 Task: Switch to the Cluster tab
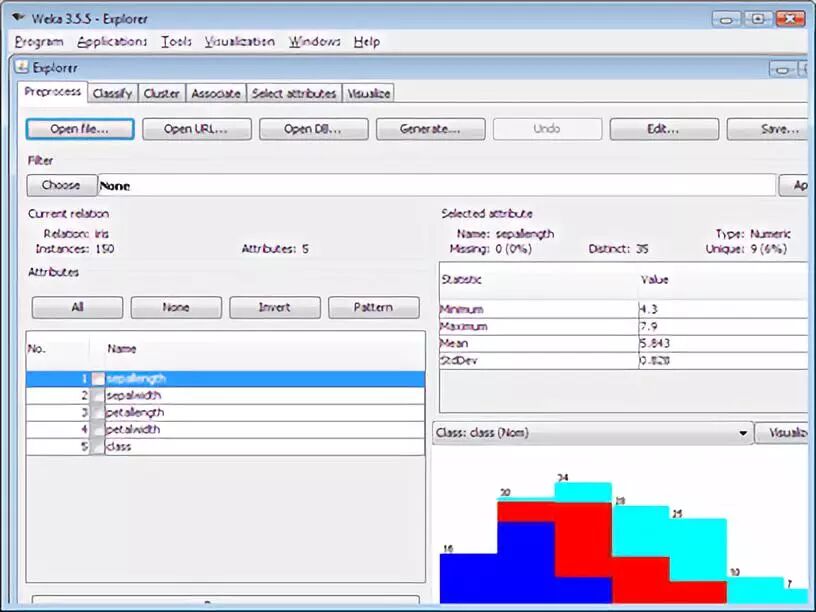(161, 94)
